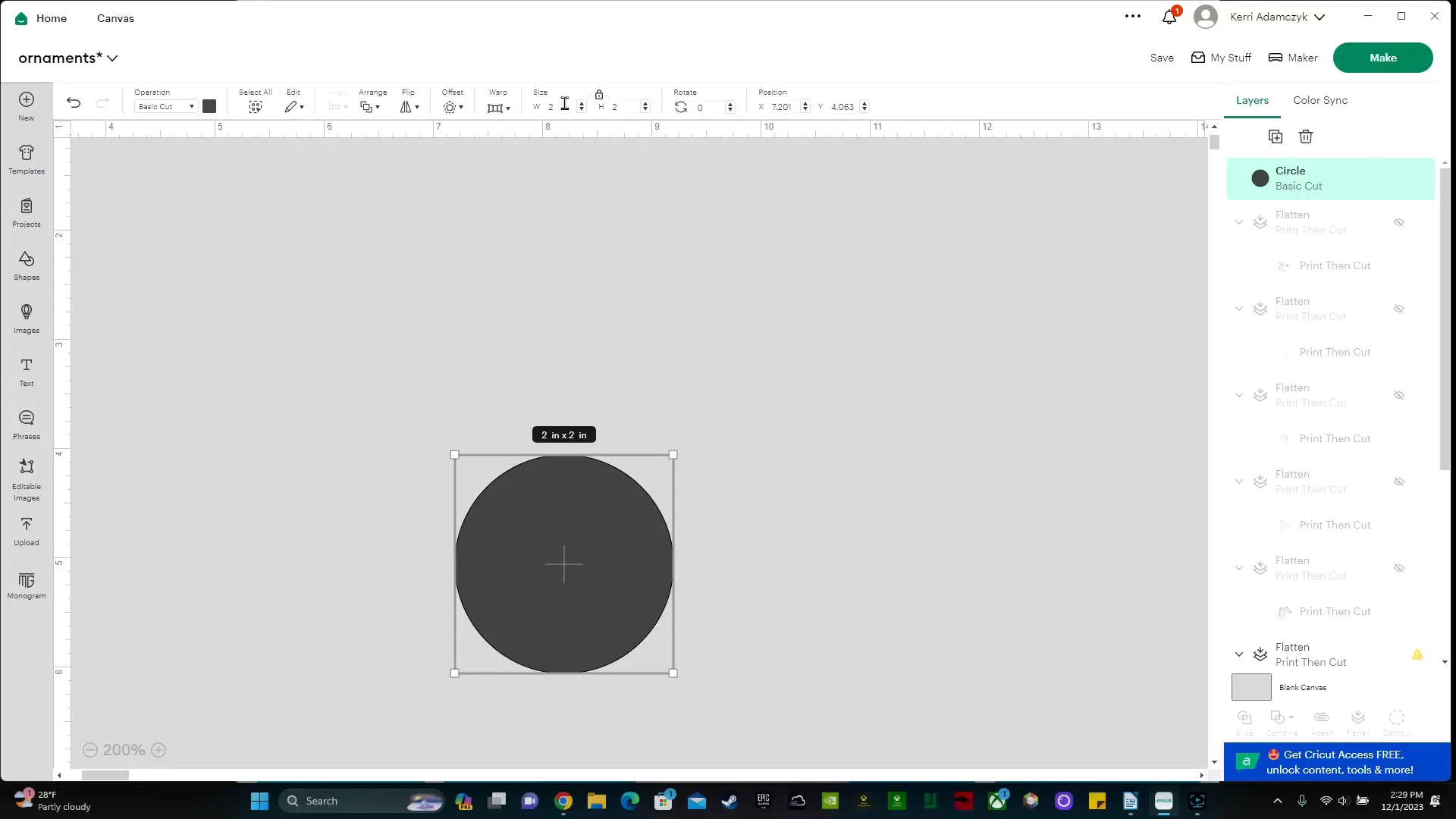Collapse the fourth Flatten layer group
1456x819 pixels.
1239,482
